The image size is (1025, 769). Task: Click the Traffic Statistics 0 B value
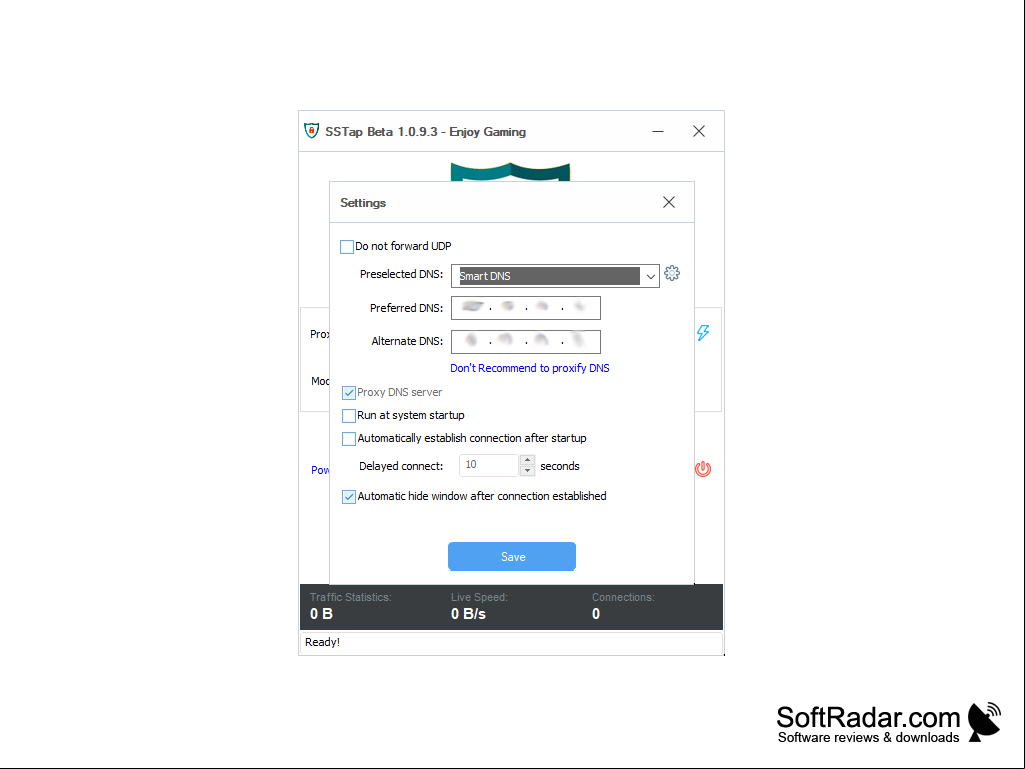[x=321, y=614]
